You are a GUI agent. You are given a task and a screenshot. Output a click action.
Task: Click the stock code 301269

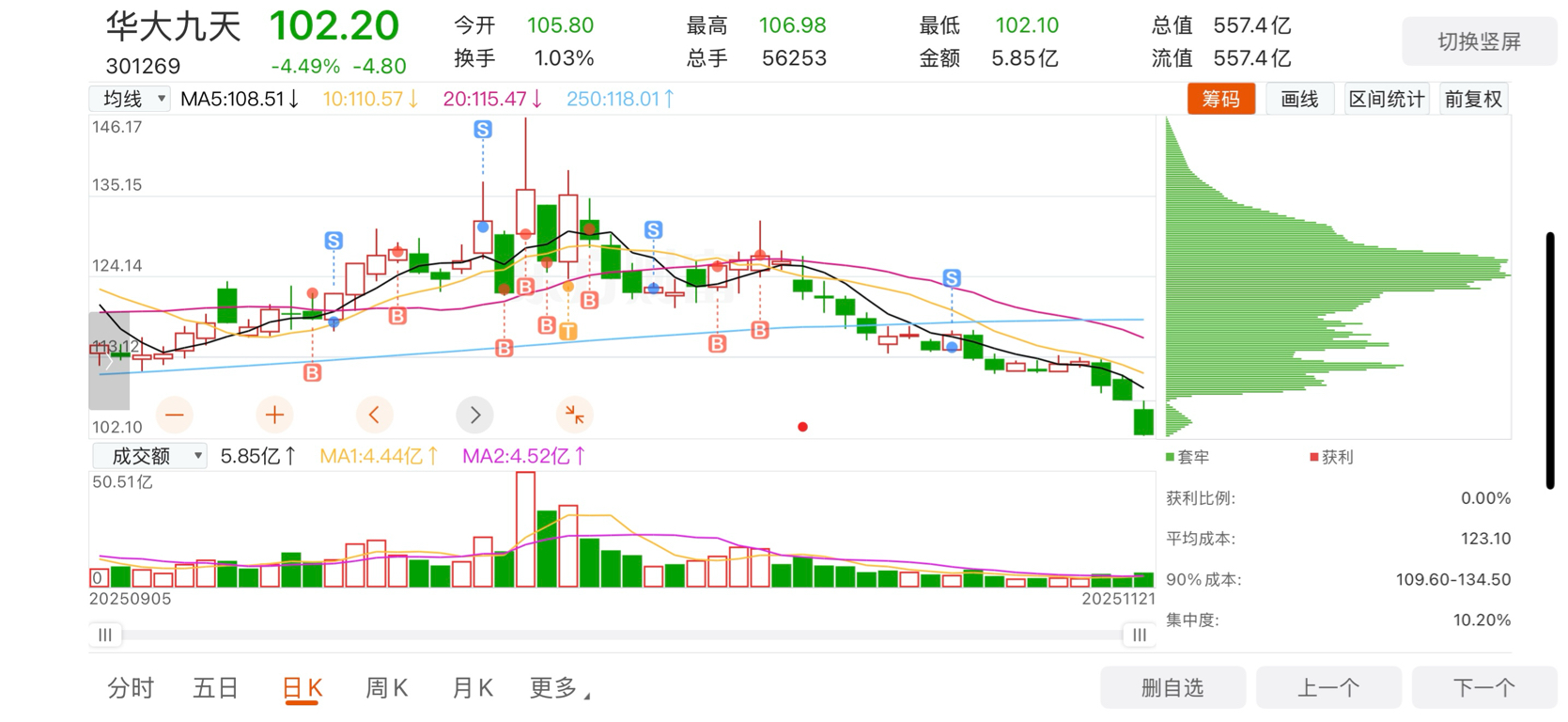pyautogui.click(x=143, y=66)
